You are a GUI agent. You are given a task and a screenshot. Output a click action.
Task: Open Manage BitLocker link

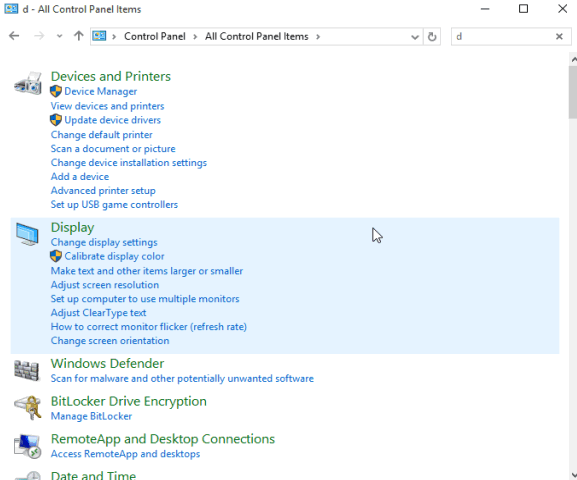coord(91,416)
